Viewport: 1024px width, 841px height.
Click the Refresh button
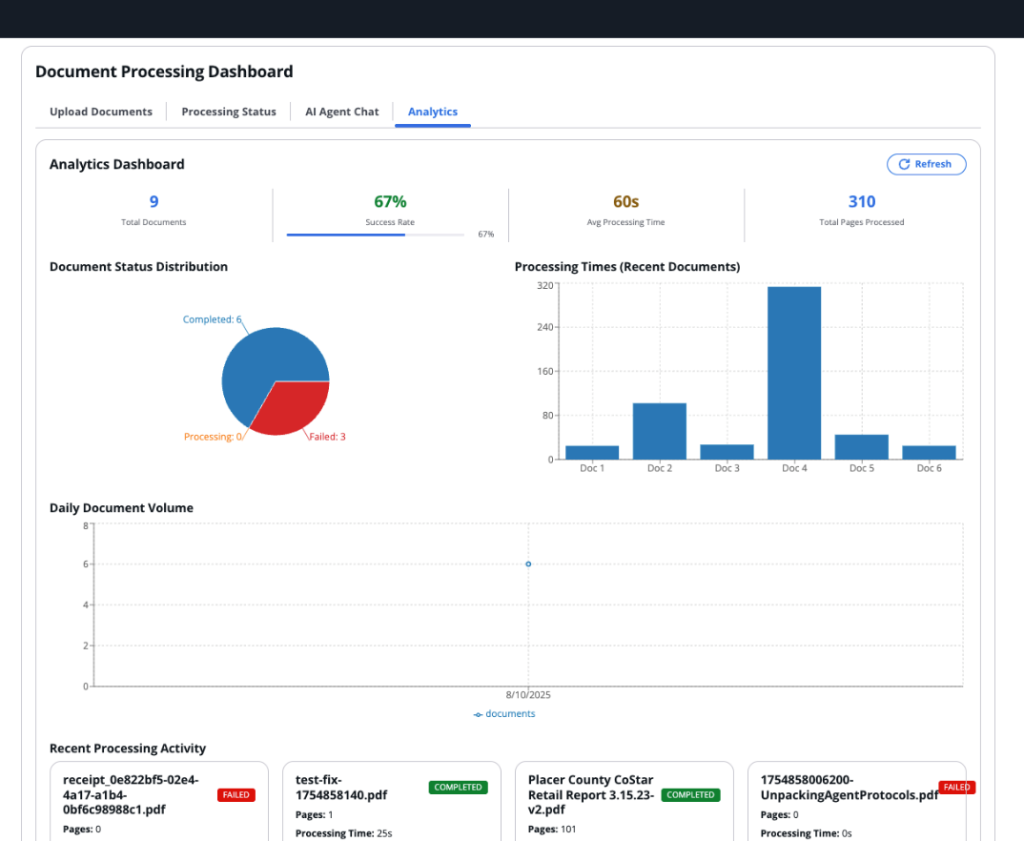[x=926, y=164]
